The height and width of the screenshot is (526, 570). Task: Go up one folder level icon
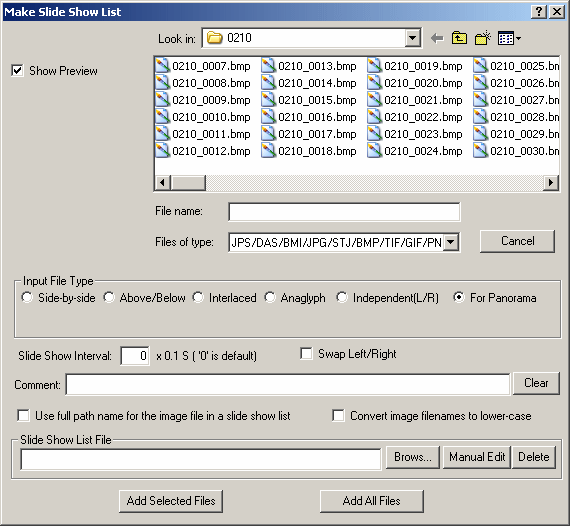point(459,38)
